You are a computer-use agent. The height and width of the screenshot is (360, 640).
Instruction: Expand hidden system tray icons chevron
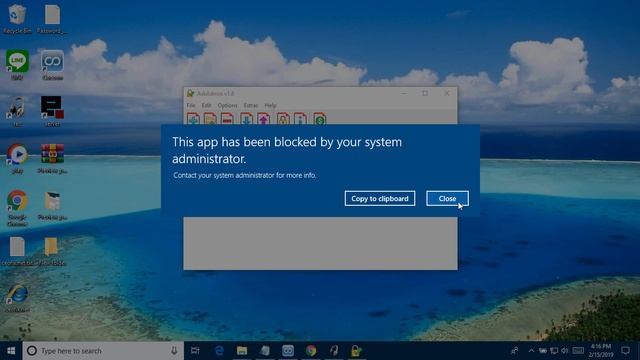(531, 351)
